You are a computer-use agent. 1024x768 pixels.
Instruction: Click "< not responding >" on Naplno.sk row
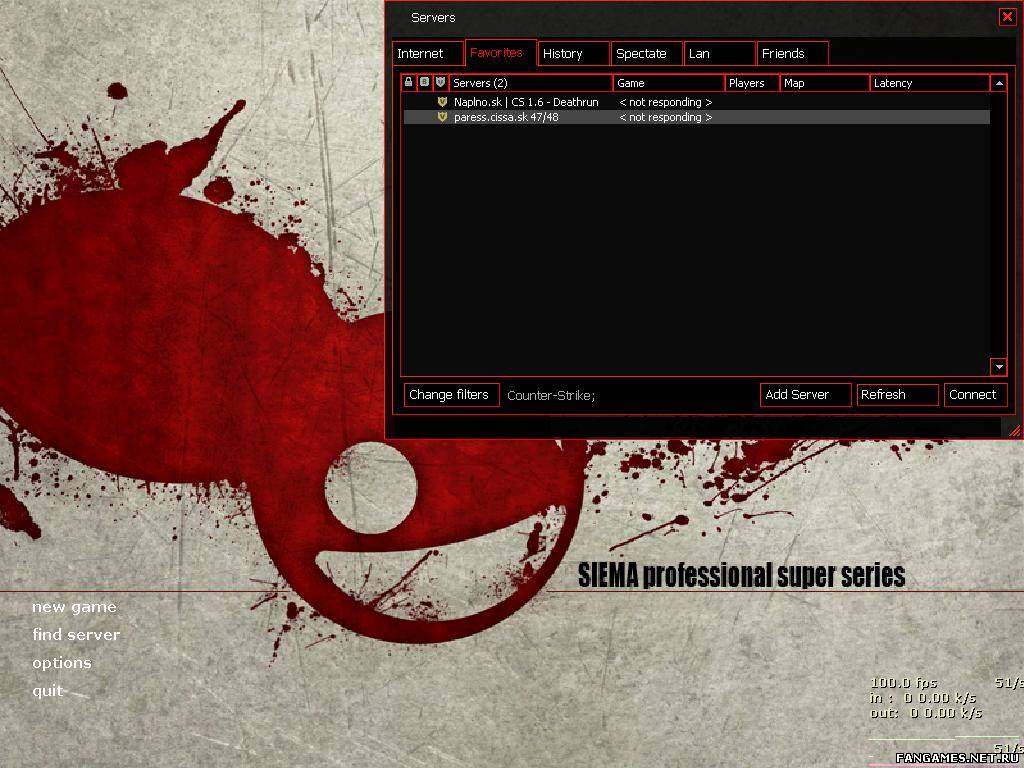[665, 102]
